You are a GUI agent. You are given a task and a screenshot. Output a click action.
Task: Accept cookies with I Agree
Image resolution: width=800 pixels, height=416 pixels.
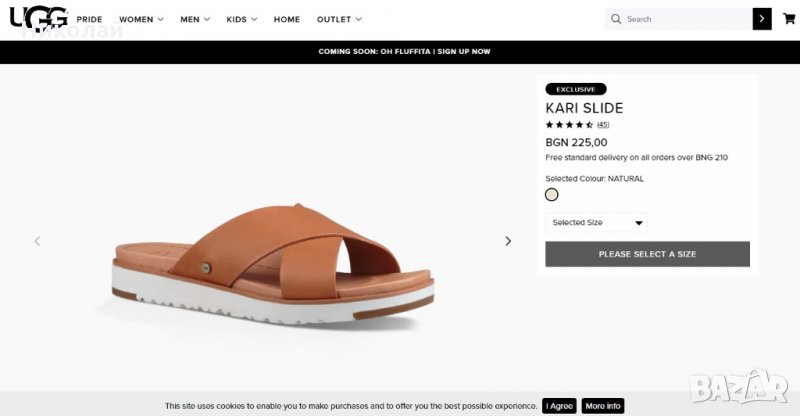click(x=559, y=406)
